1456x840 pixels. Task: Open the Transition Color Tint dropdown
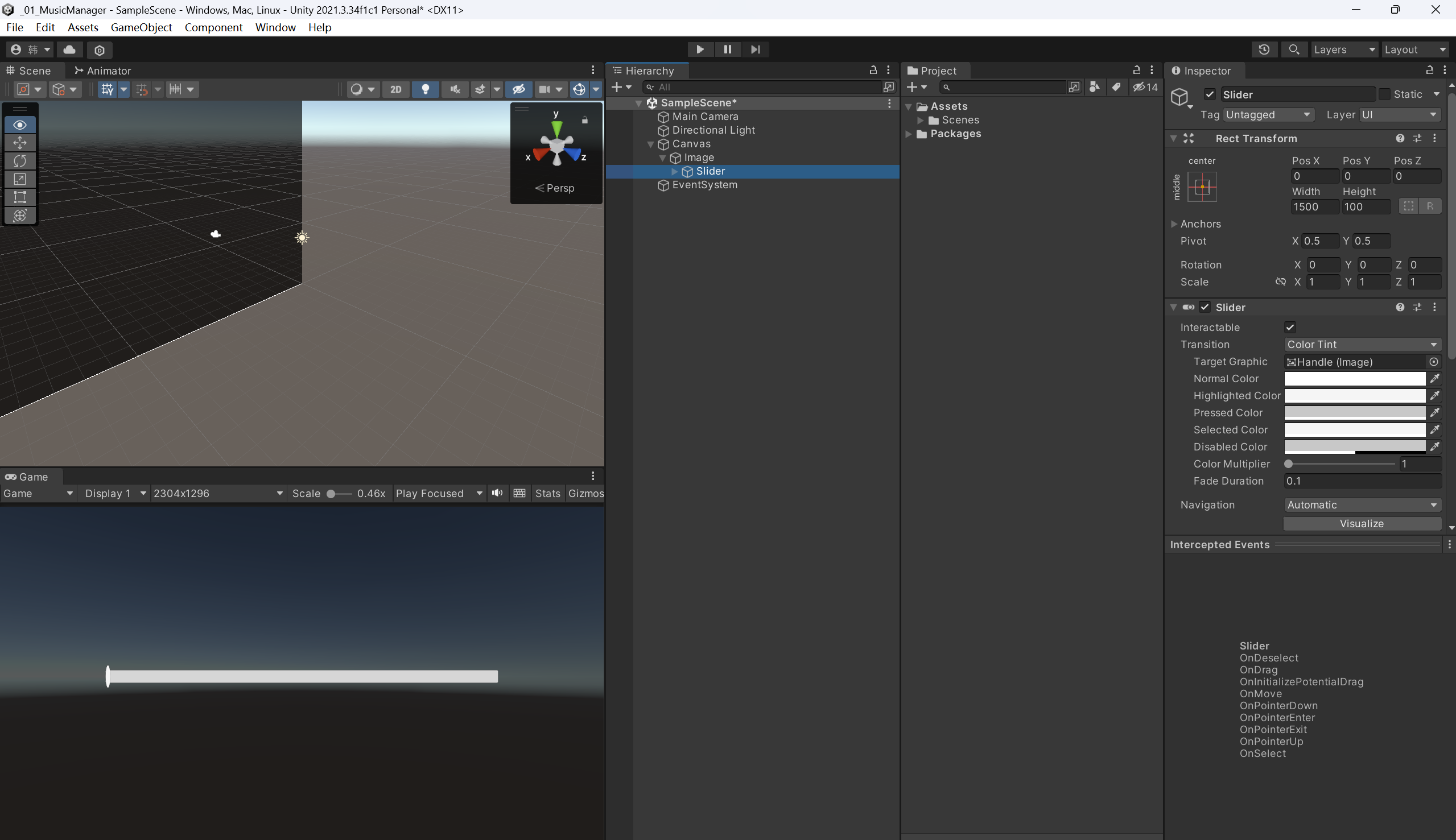(x=1362, y=345)
